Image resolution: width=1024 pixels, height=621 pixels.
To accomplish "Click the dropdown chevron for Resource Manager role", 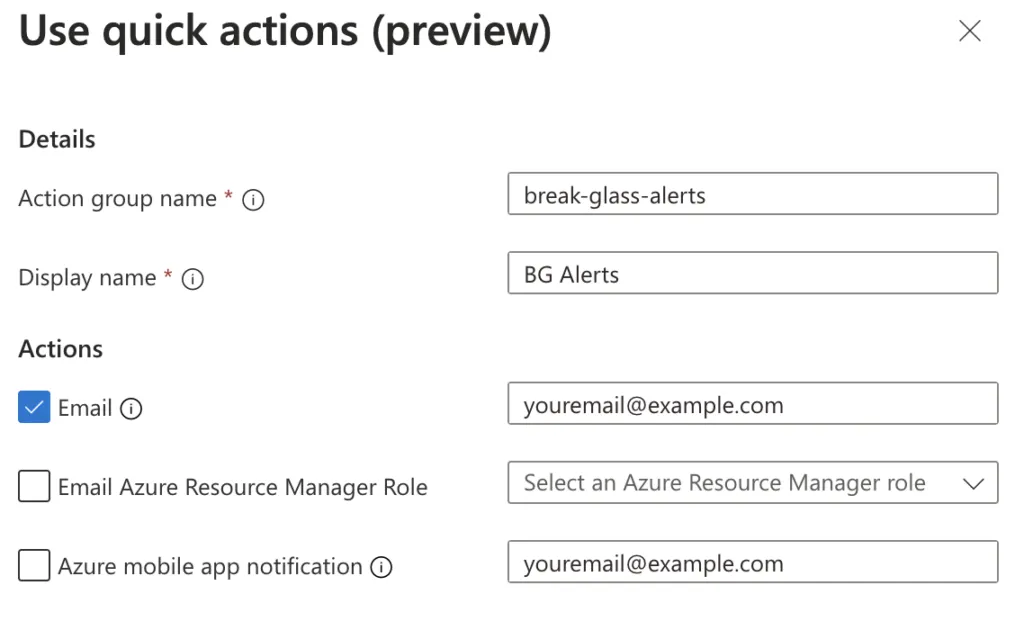I will click(973, 483).
